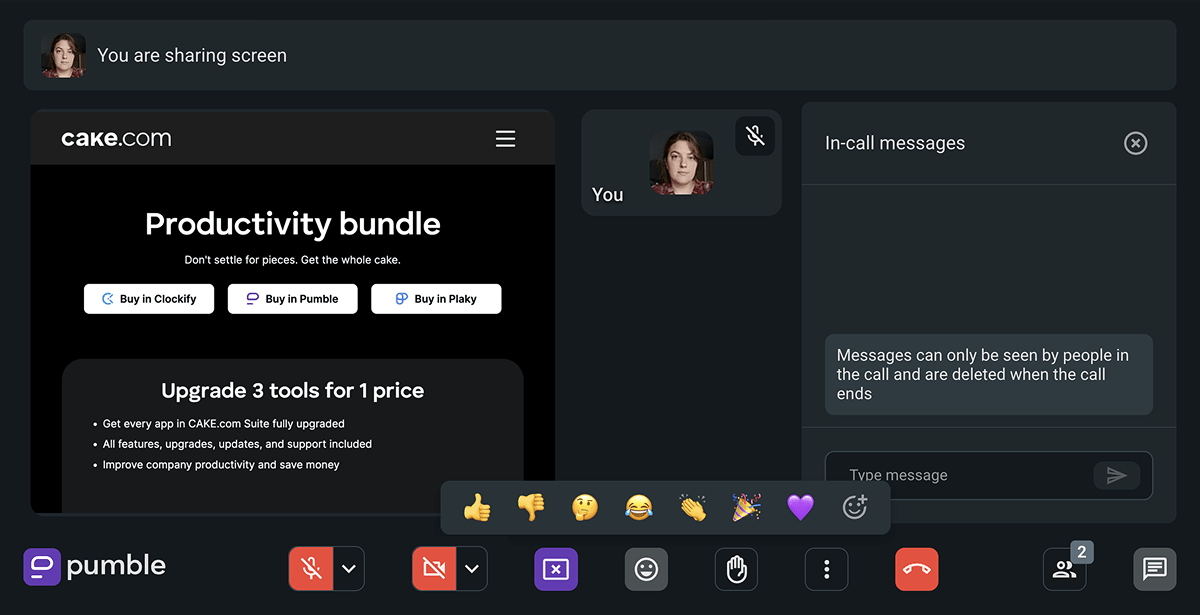
Task: Click Buy in Clockify button
Action: click(149, 299)
